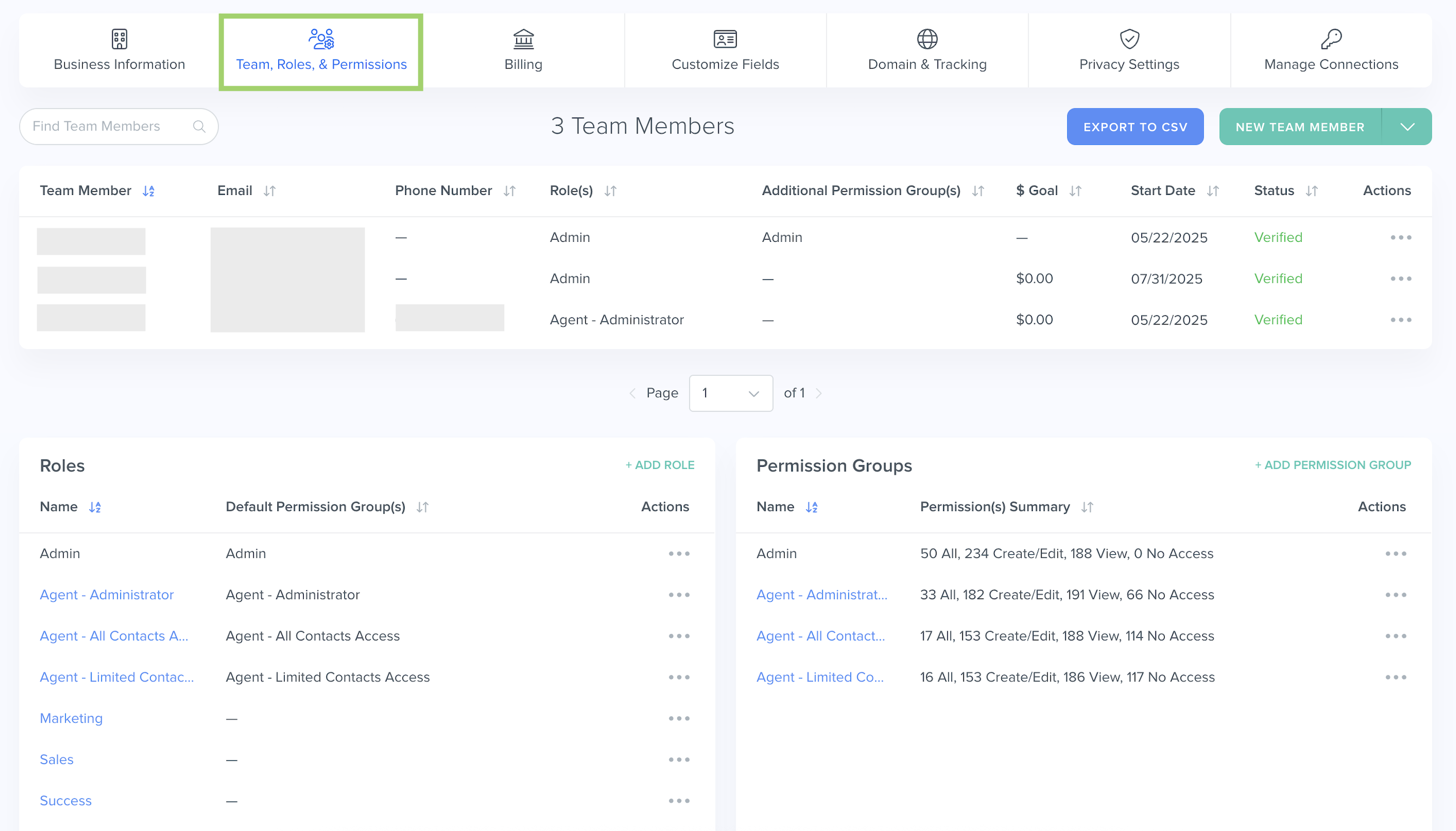
Task: Open actions menu for Marketing role
Action: pos(679,718)
